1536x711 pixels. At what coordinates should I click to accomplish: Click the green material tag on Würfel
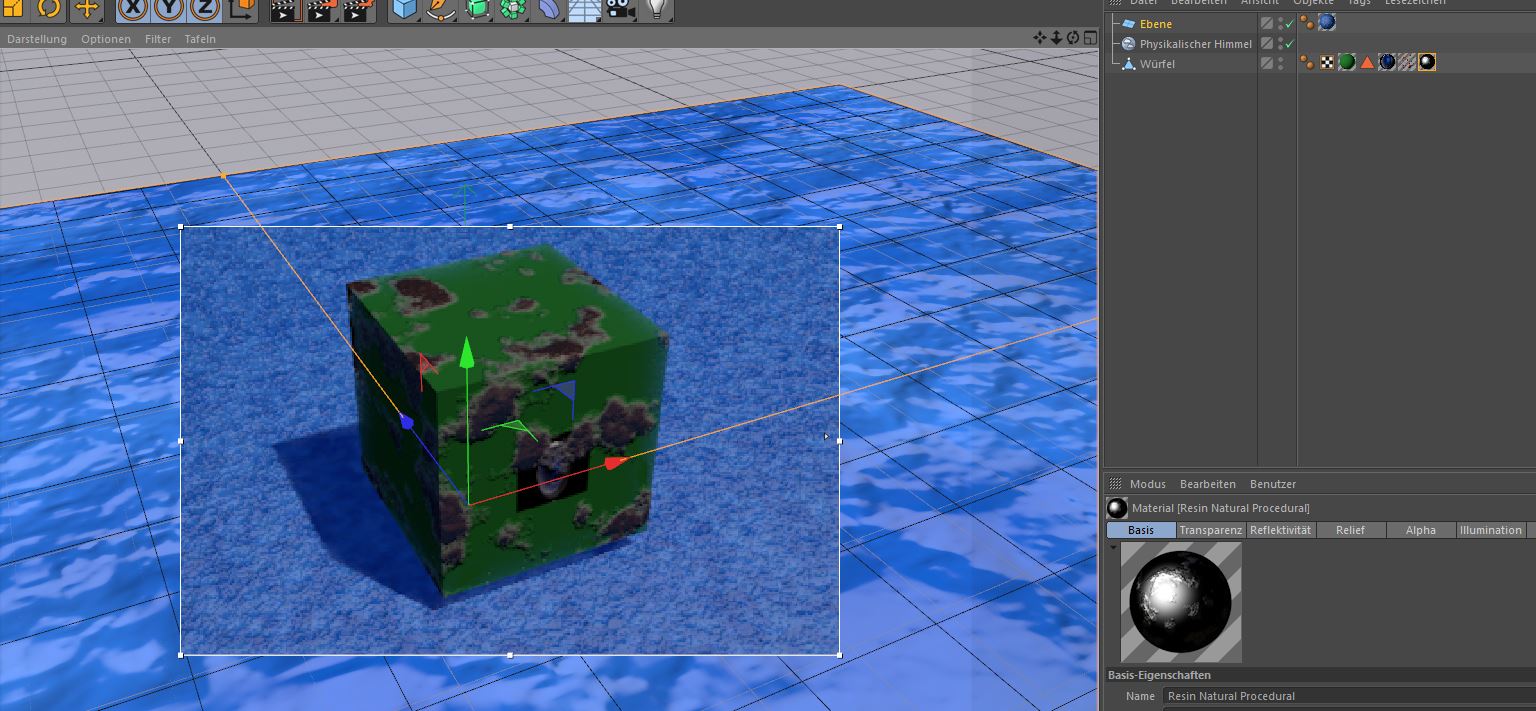coord(1347,62)
